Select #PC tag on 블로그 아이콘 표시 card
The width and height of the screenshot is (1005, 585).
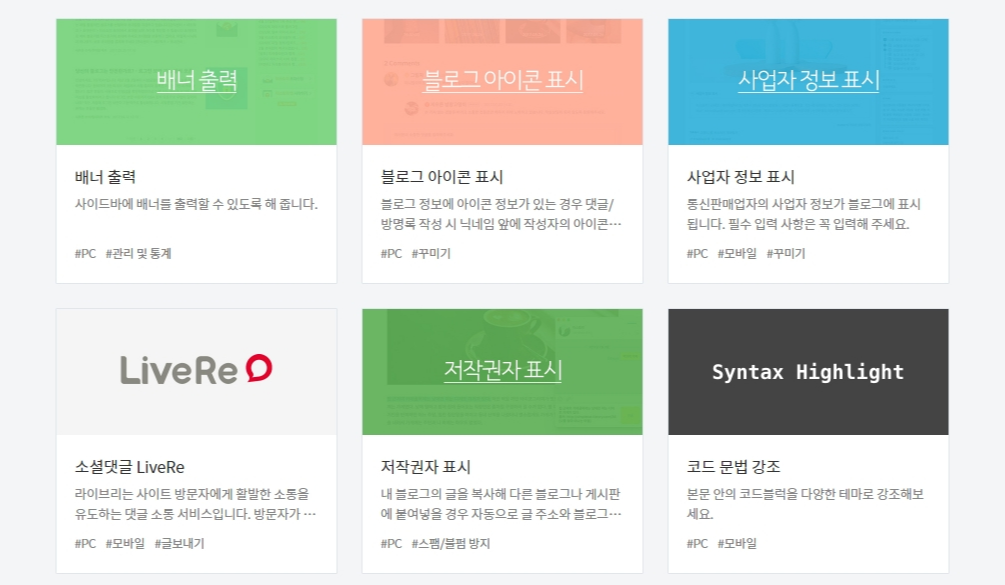click(x=391, y=254)
